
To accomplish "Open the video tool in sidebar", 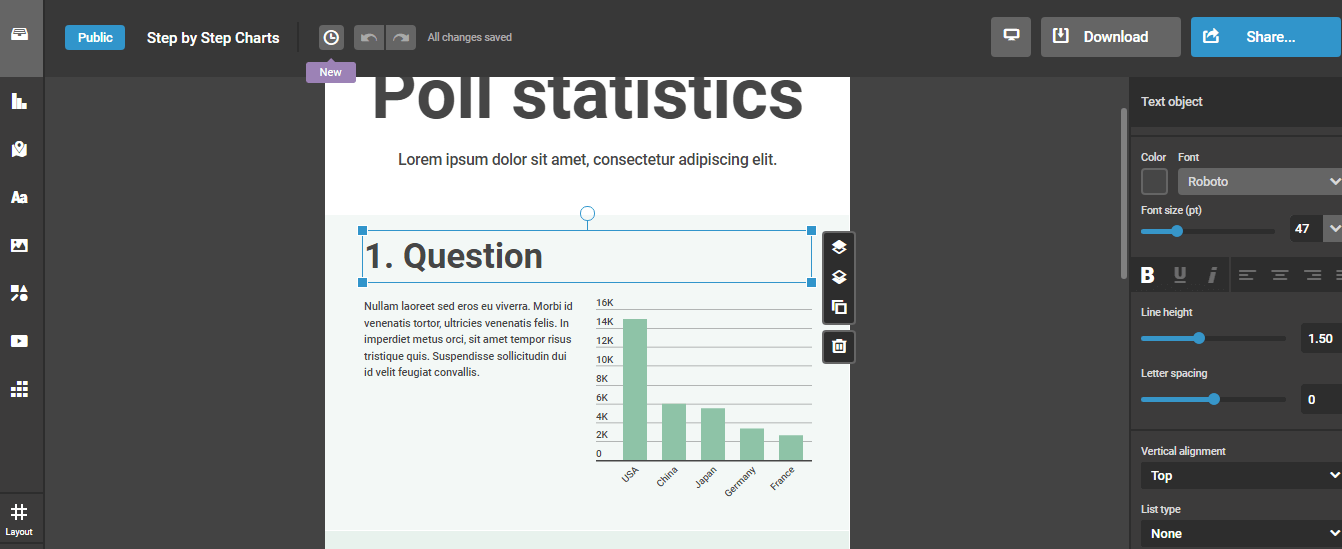I will coord(19,341).
